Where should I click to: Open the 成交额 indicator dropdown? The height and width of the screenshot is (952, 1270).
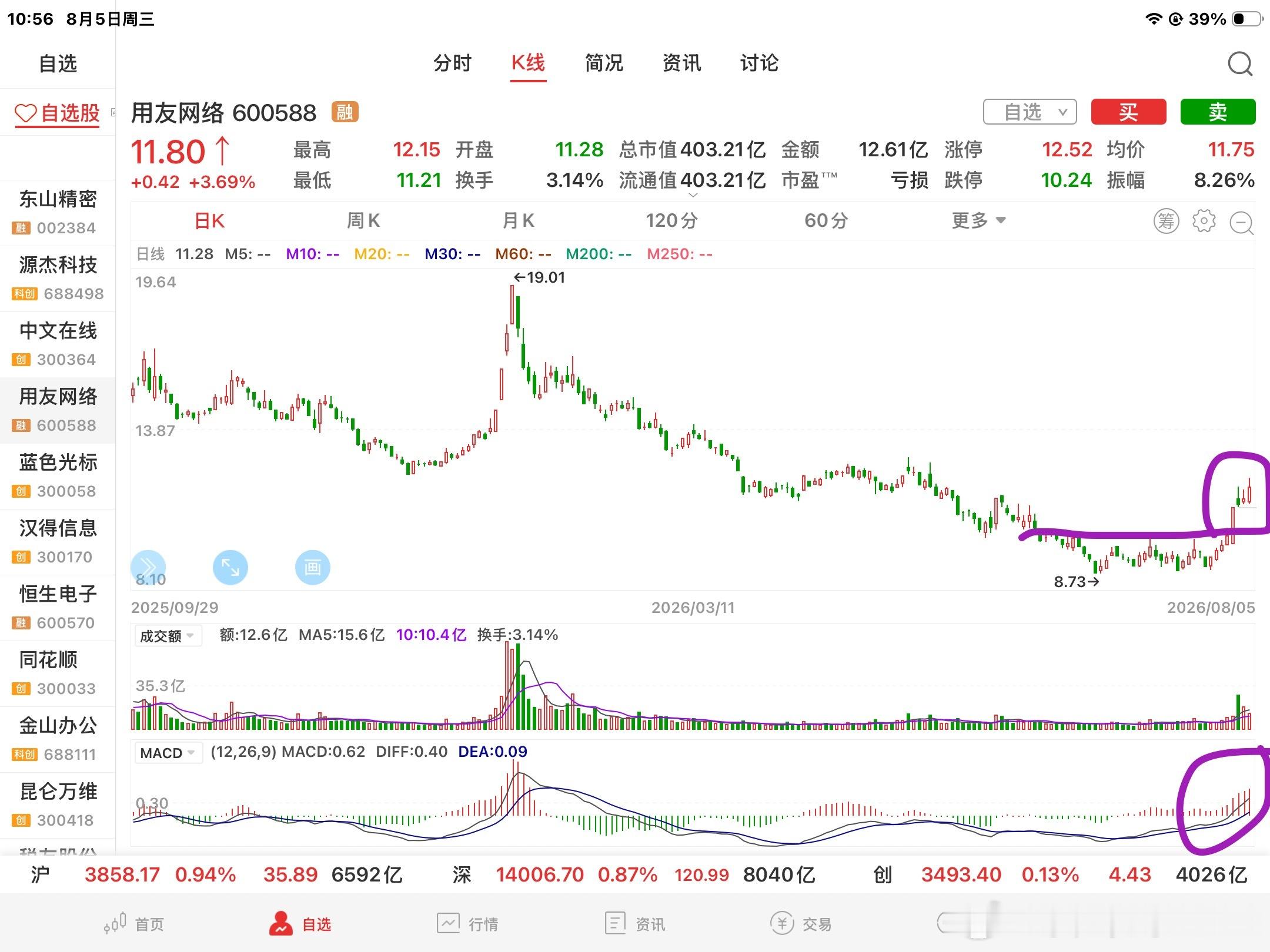[168, 636]
